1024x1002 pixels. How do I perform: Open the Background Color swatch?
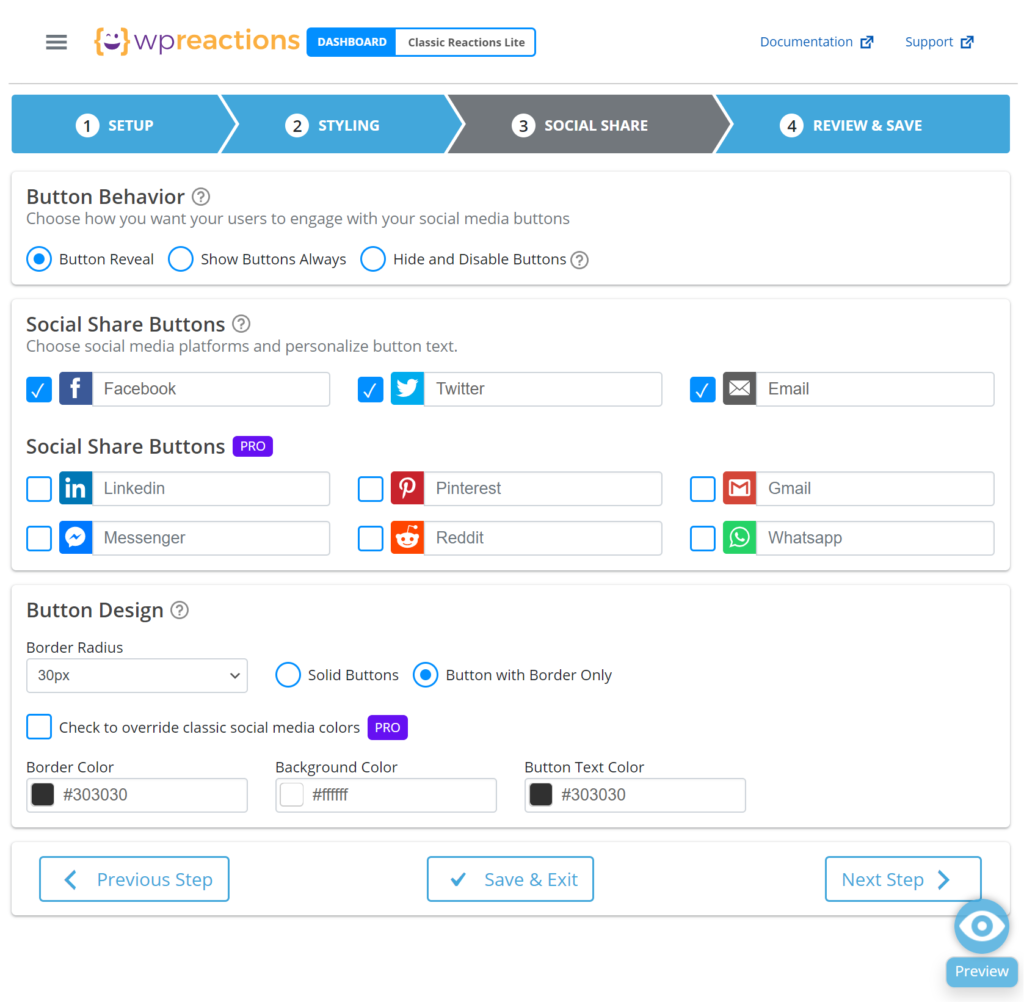click(292, 795)
